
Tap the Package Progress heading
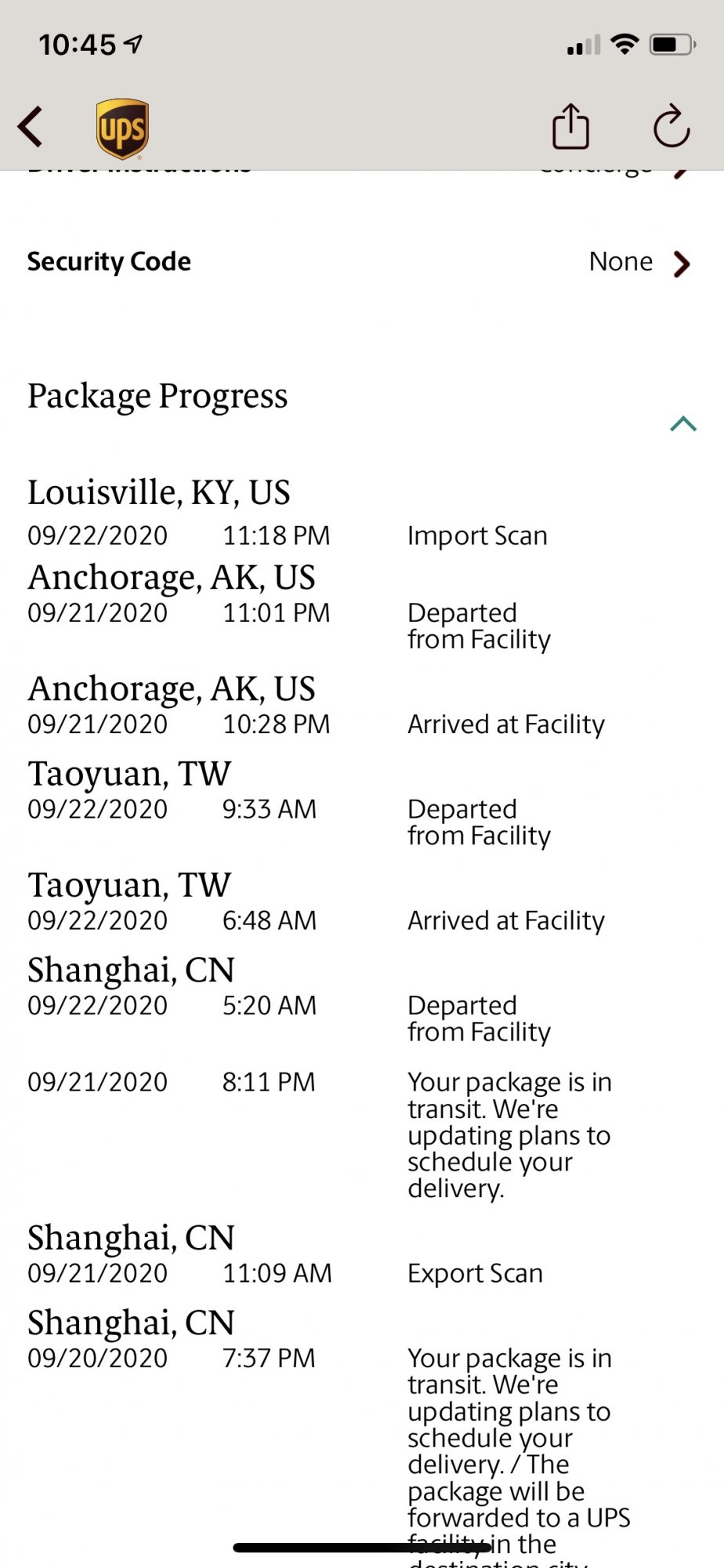(x=157, y=397)
